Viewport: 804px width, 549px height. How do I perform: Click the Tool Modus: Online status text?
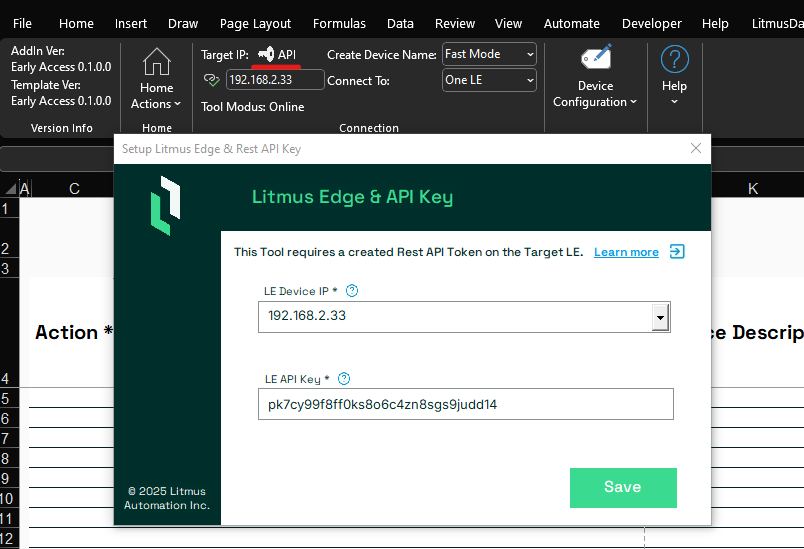pos(252,107)
